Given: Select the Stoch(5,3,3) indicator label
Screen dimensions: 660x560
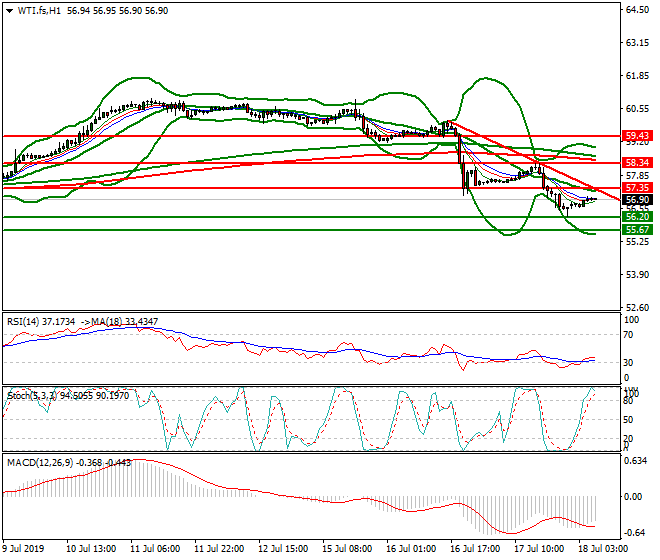Looking at the screenshot, I should coord(31,396).
